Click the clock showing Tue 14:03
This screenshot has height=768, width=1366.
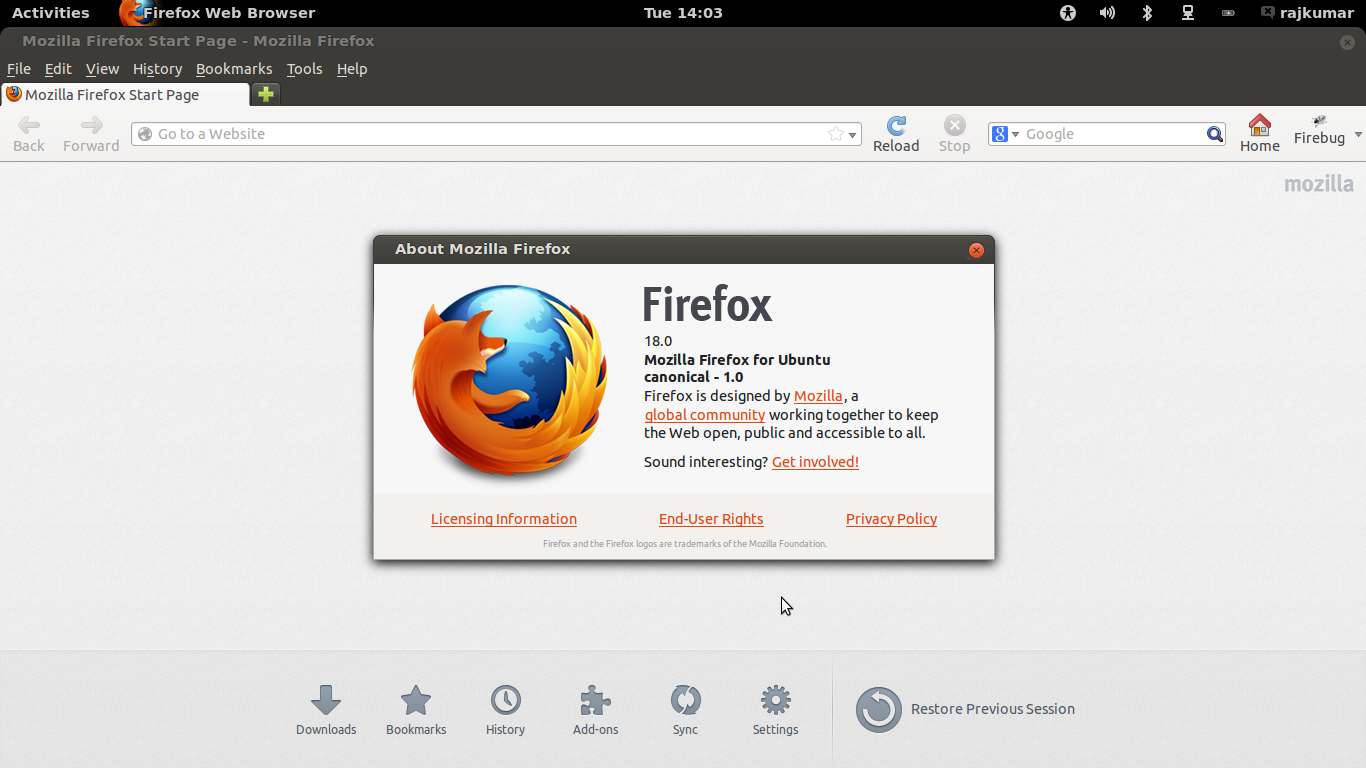[683, 13]
